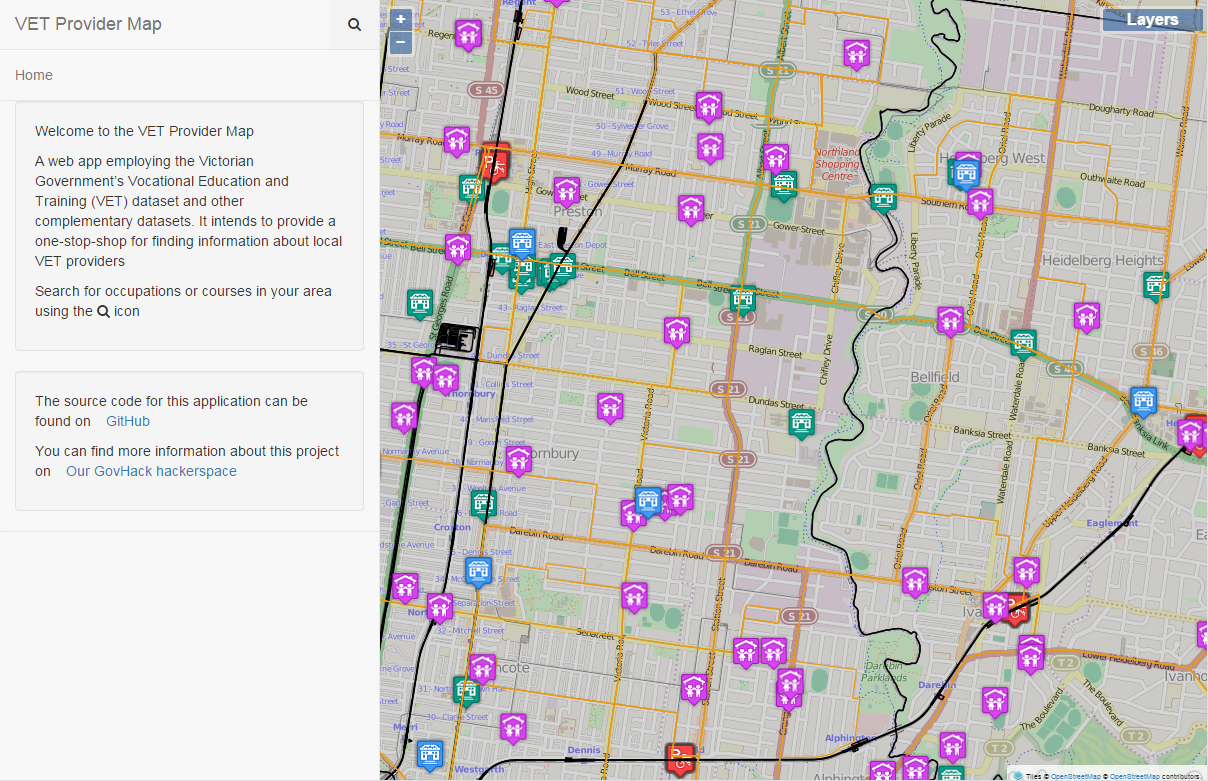The image size is (1208, 781).
Task: Select the blue building marker at Heidelberg West
Action: click(x=965, y=173)
